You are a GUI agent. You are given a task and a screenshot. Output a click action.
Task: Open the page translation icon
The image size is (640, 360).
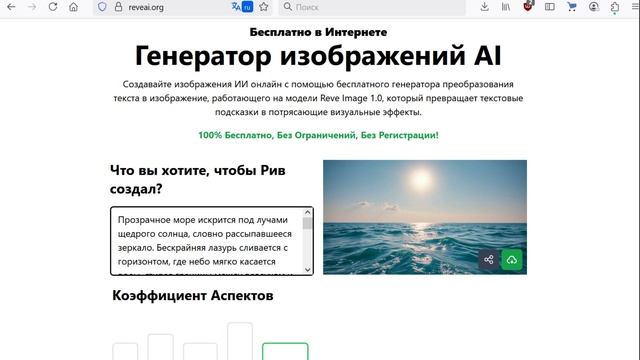coord(236,7)
